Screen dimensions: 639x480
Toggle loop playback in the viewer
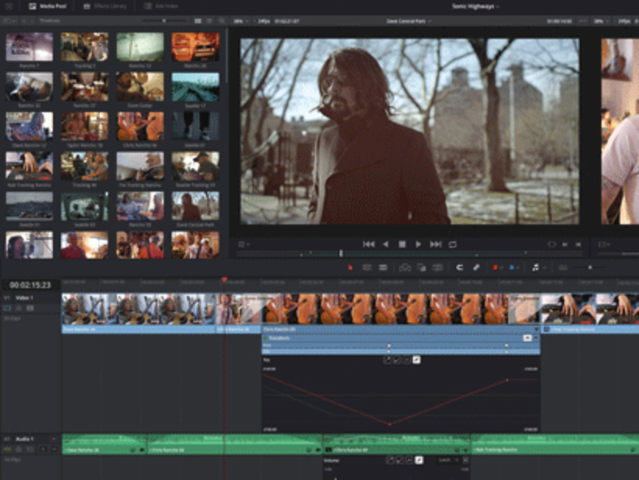(452, 244)
